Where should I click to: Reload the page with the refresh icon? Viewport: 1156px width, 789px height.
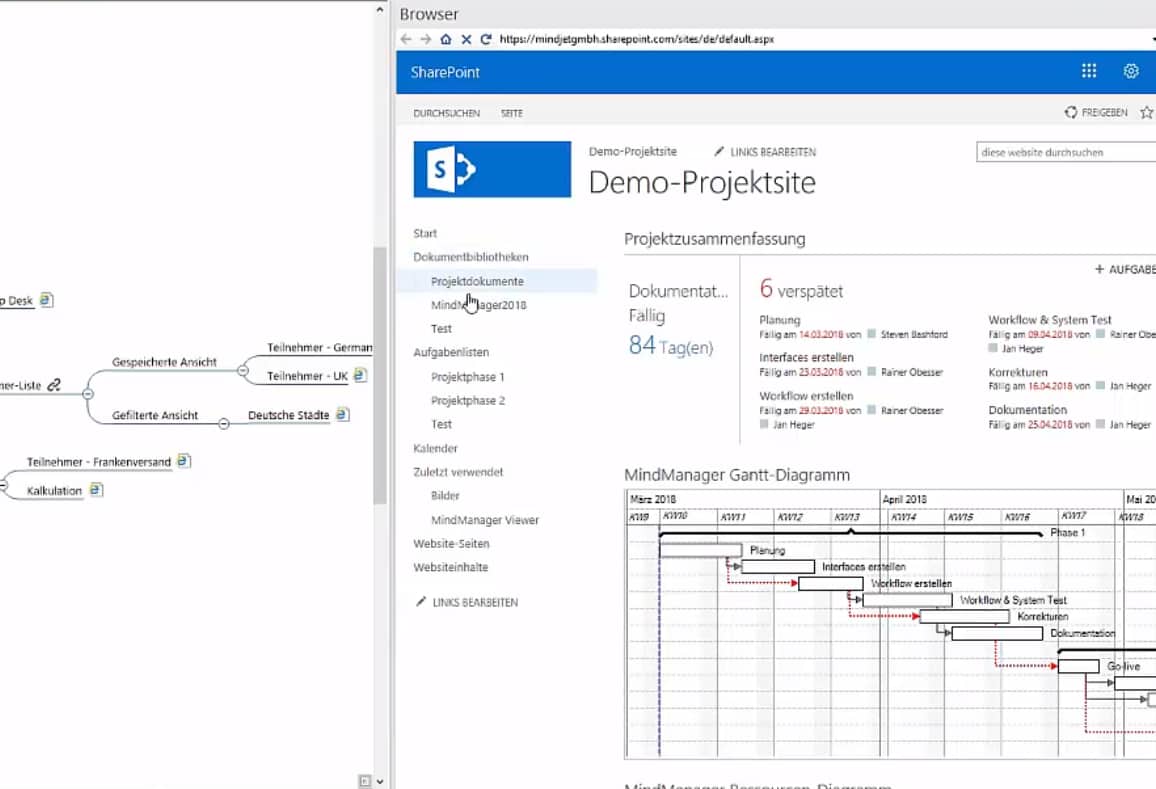pos(487,38)
